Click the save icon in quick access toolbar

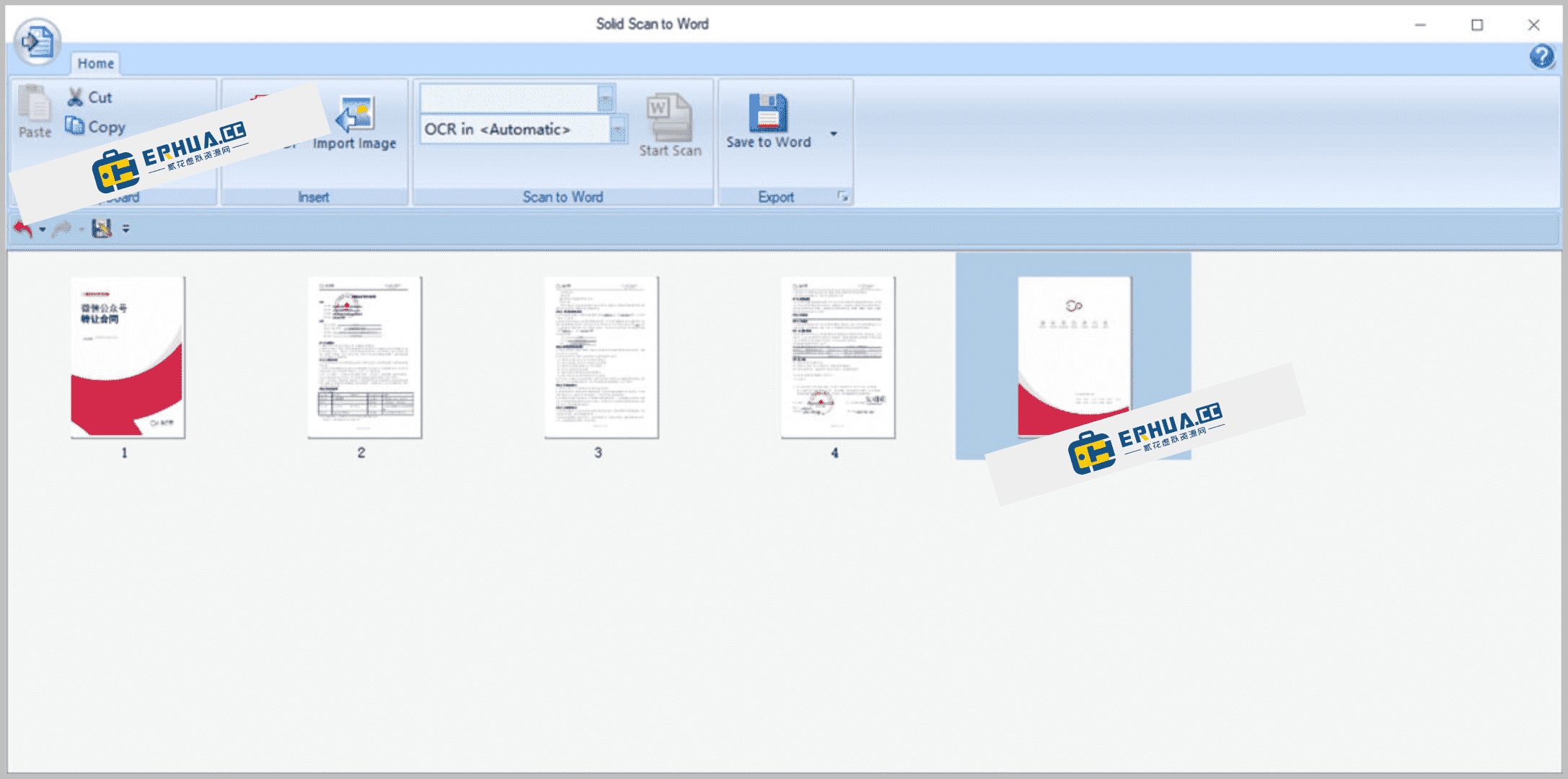tap(102, 229)
